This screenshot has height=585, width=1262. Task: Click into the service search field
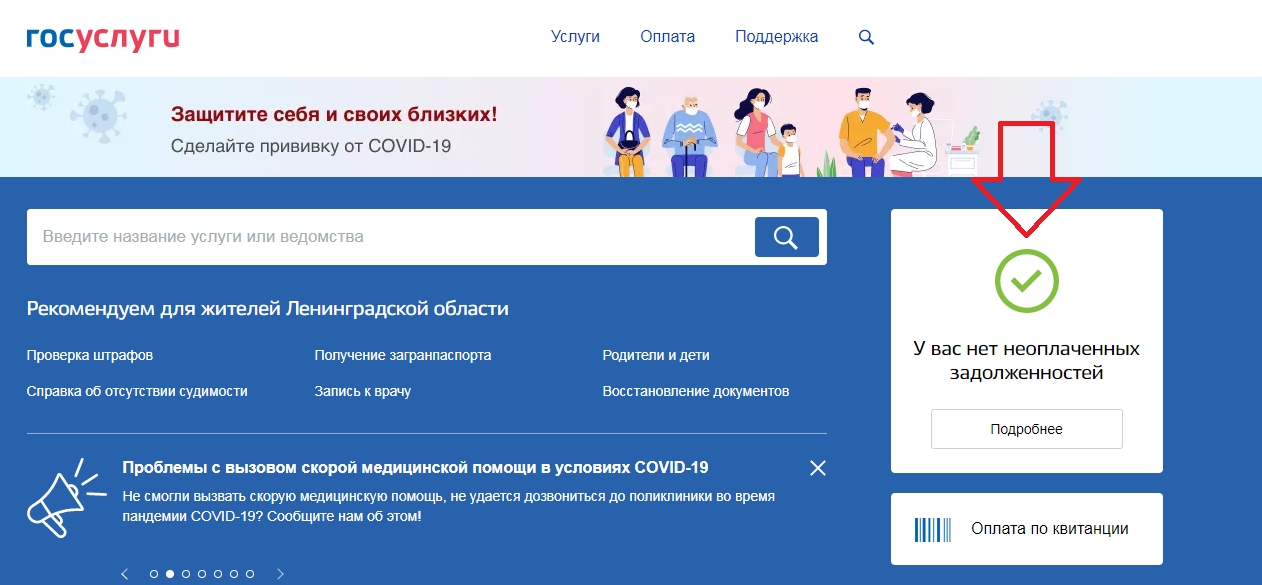pyautogui.click(x=391, y=237)
